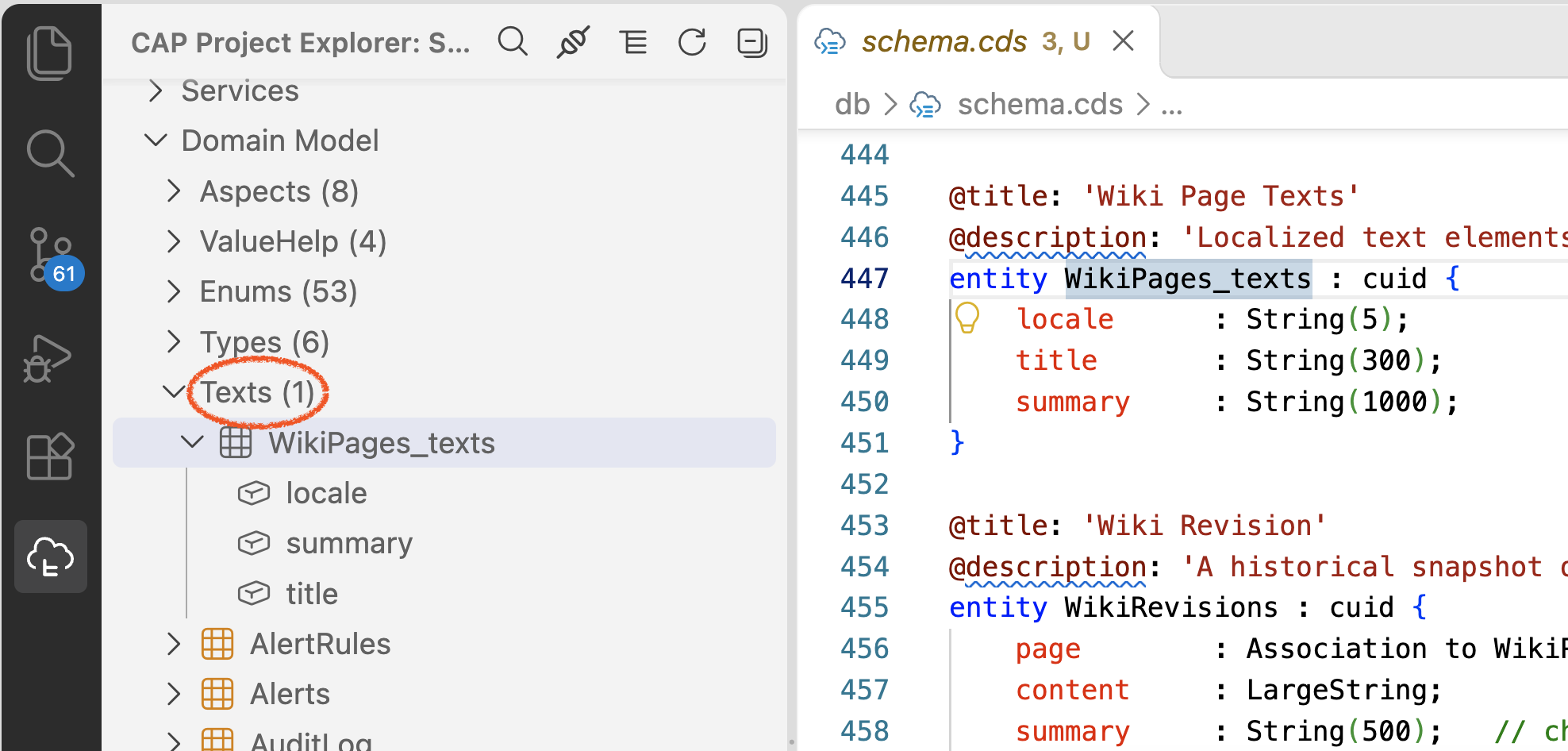Click the db breadcrumb segment

point(852,104)
